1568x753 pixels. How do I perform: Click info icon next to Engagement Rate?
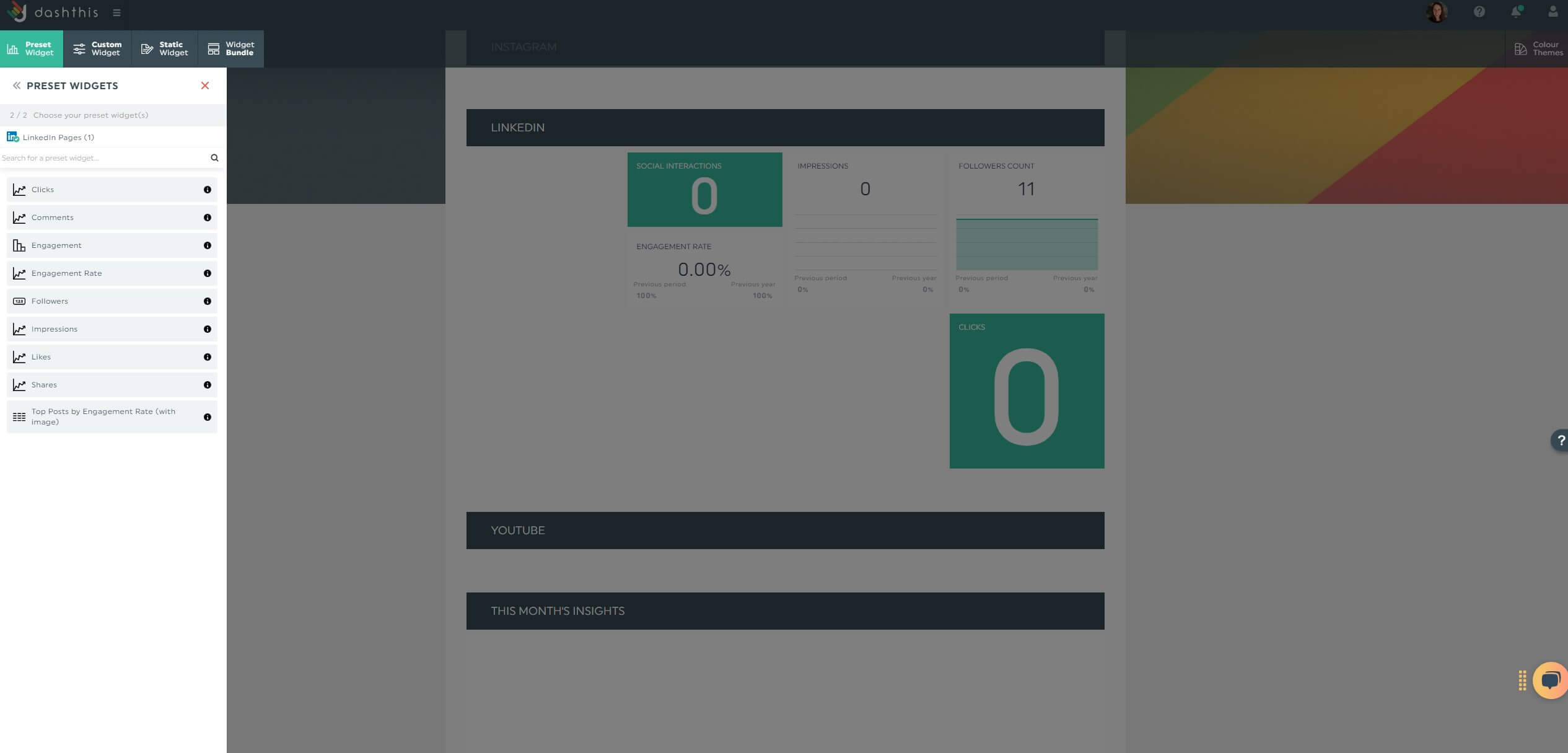(x=208, y=273)
